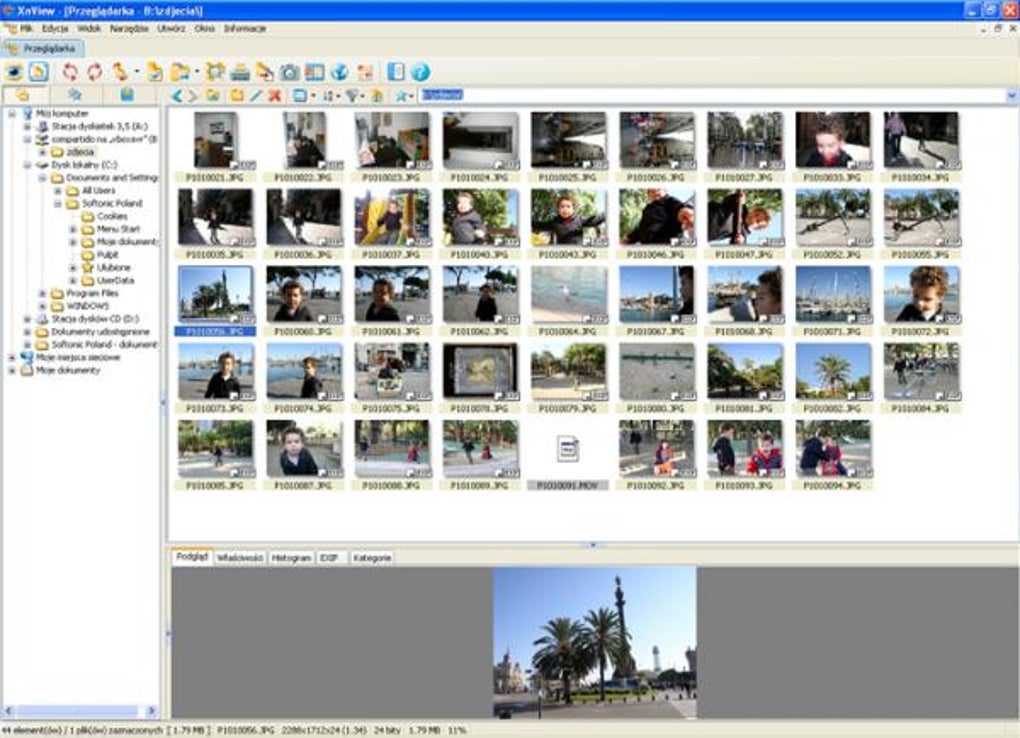Click the second red circular-arrows refresh icon

point(95,72)
